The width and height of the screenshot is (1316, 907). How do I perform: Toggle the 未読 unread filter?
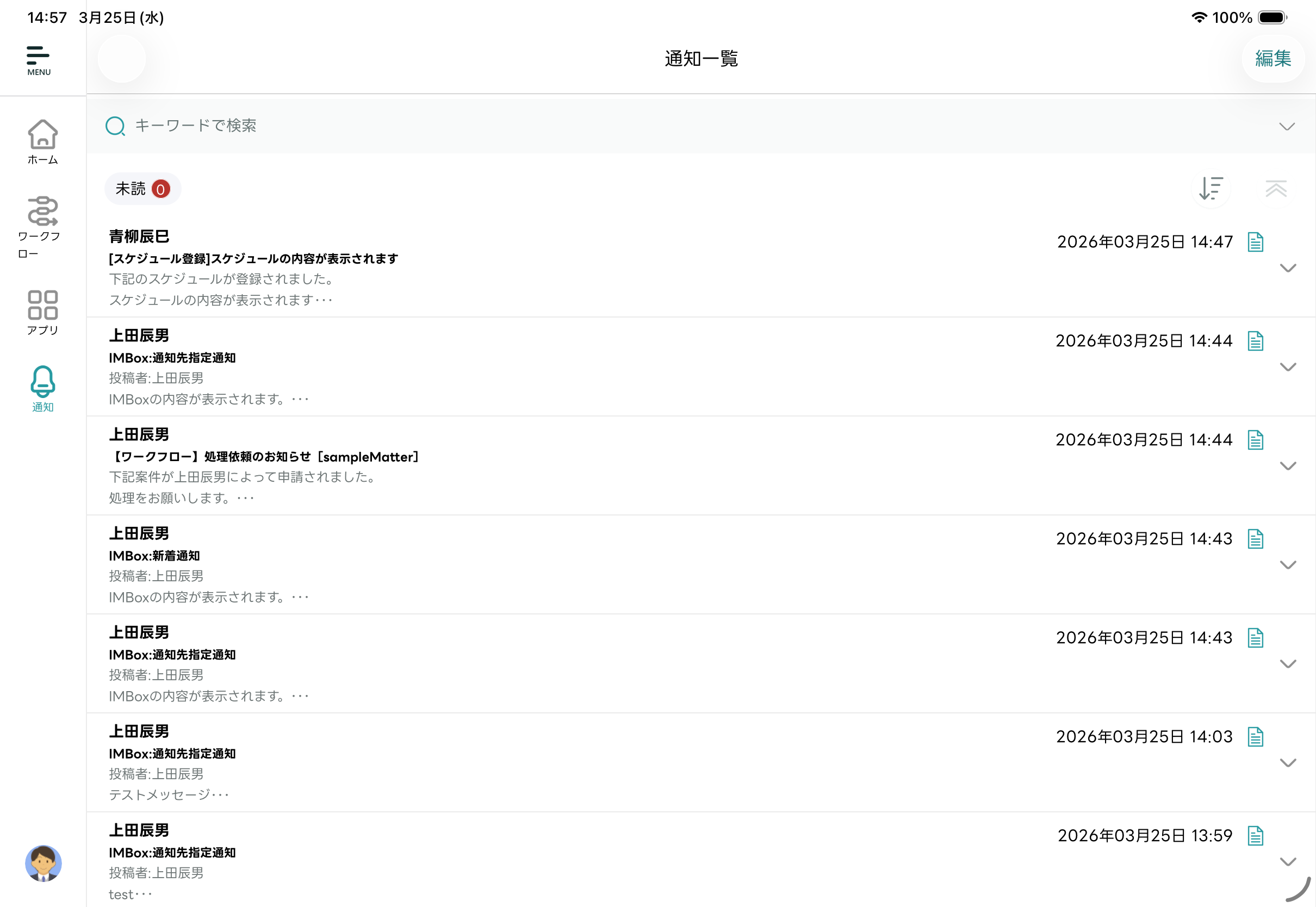tap(142, 189)
